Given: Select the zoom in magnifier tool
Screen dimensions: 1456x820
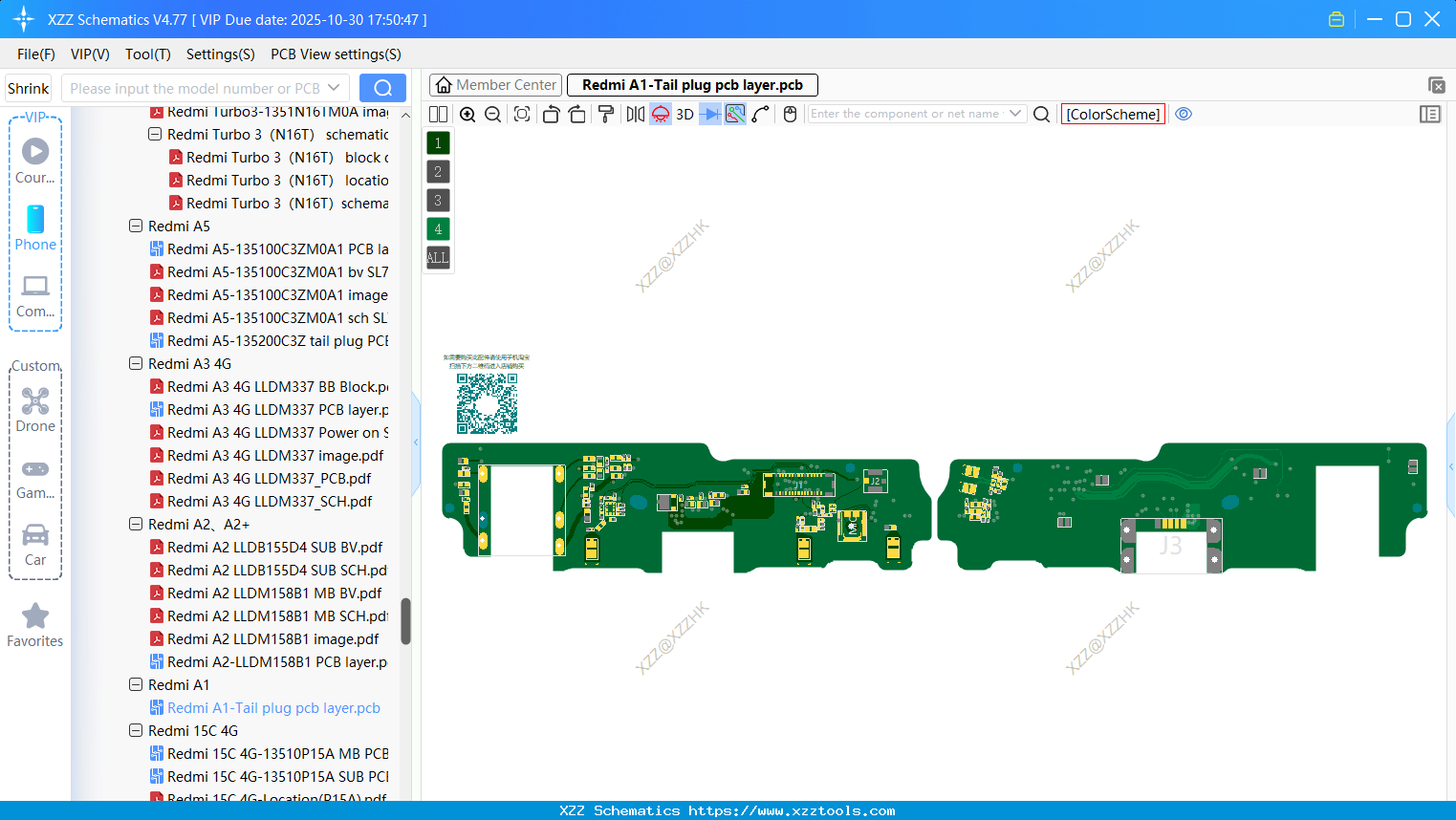Looking at the screenshot, I should pos(467,114).
